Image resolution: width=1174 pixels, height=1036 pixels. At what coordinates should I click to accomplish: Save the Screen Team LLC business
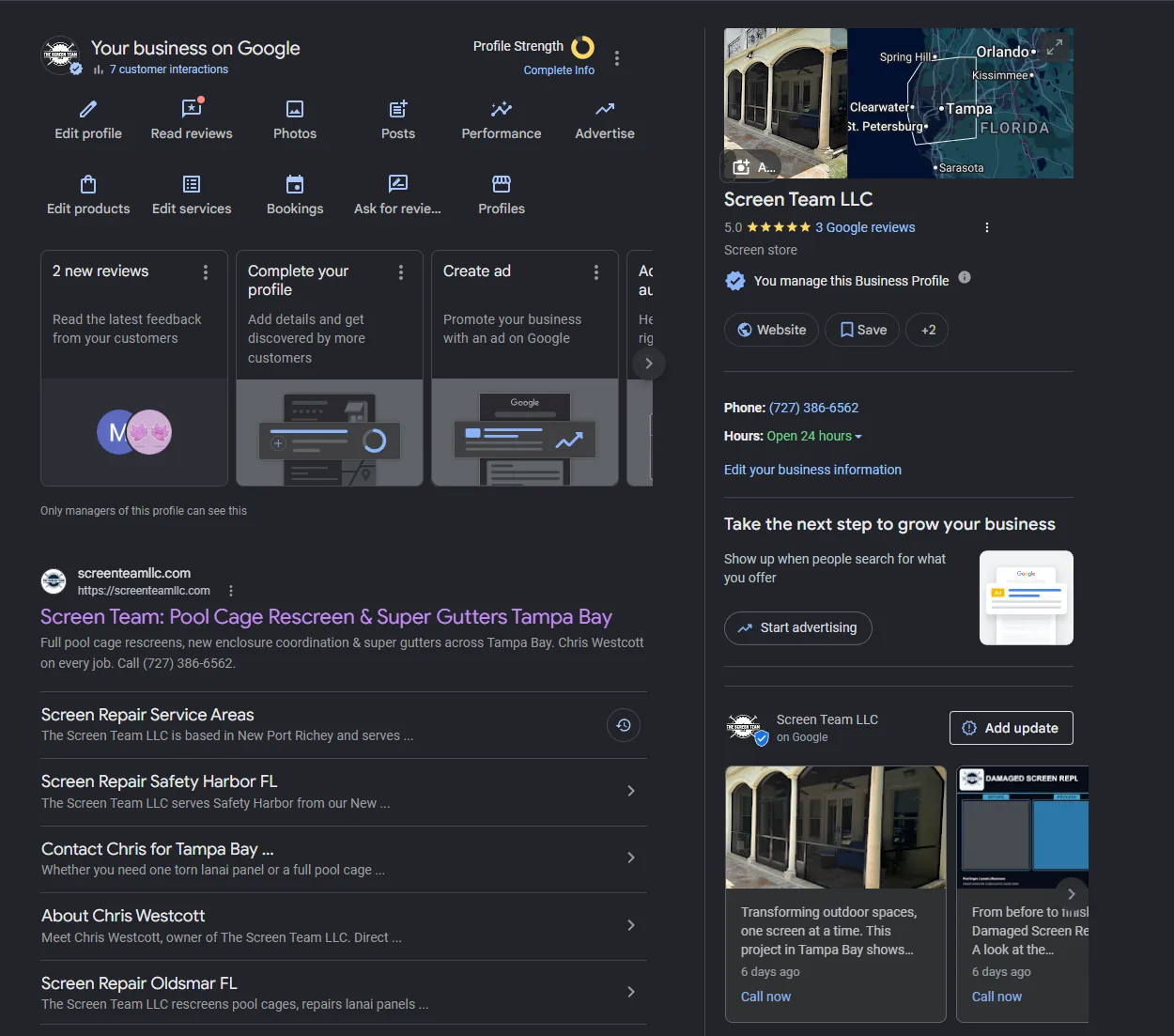(x=862, y=330)
